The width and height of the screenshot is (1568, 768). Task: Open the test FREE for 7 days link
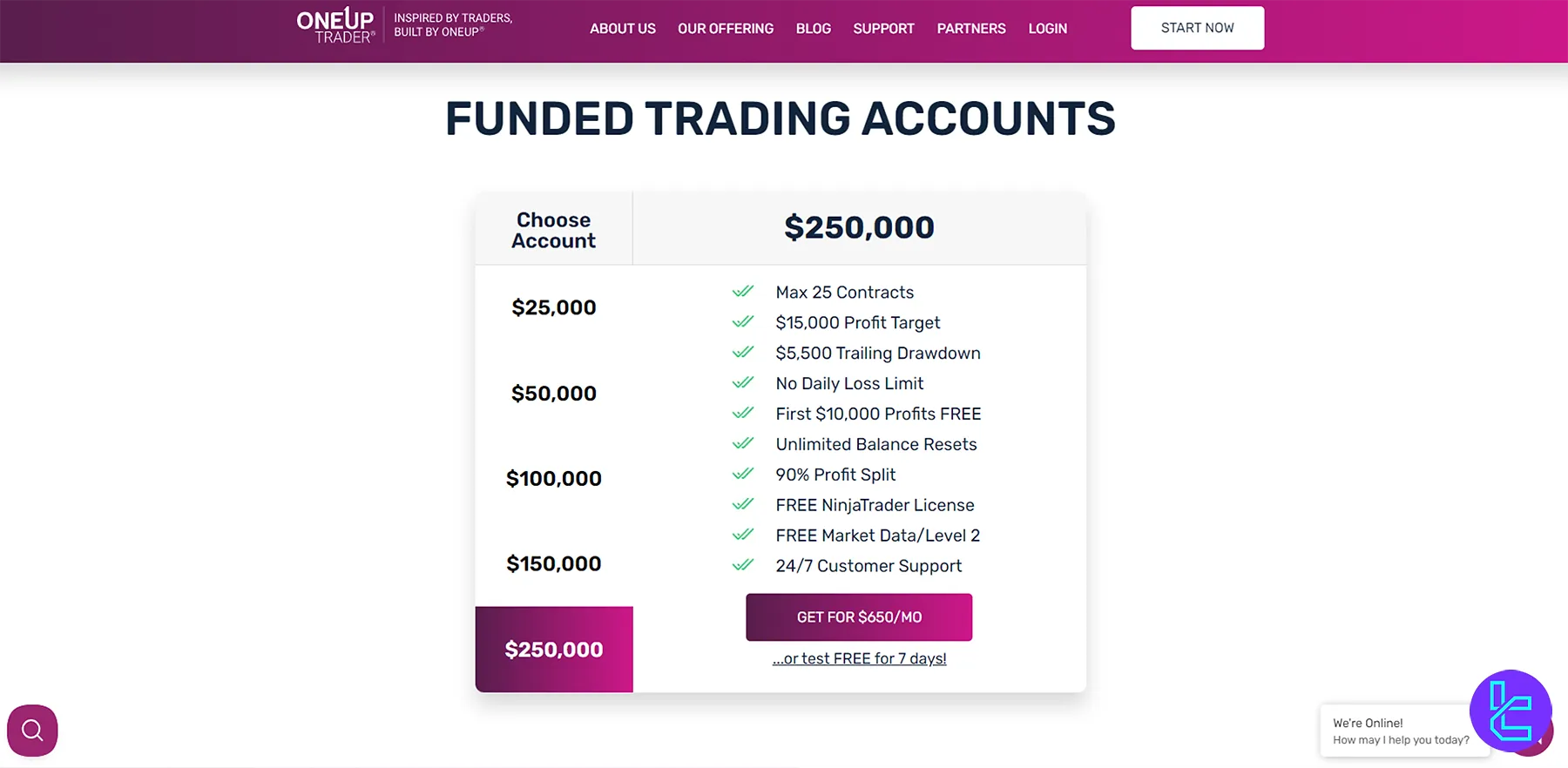(x=858, y=658)
